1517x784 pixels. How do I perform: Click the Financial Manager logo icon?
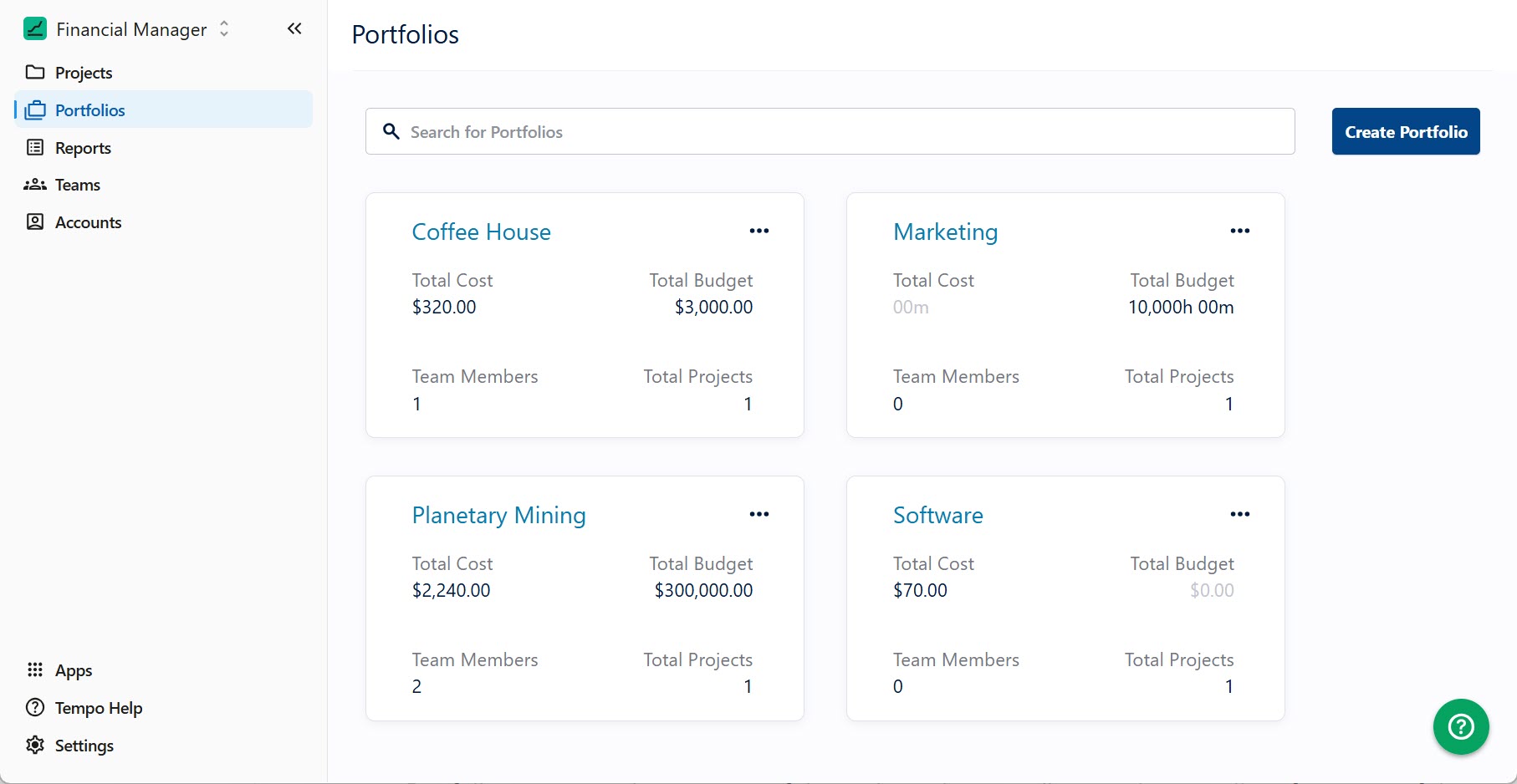point(35,29)
